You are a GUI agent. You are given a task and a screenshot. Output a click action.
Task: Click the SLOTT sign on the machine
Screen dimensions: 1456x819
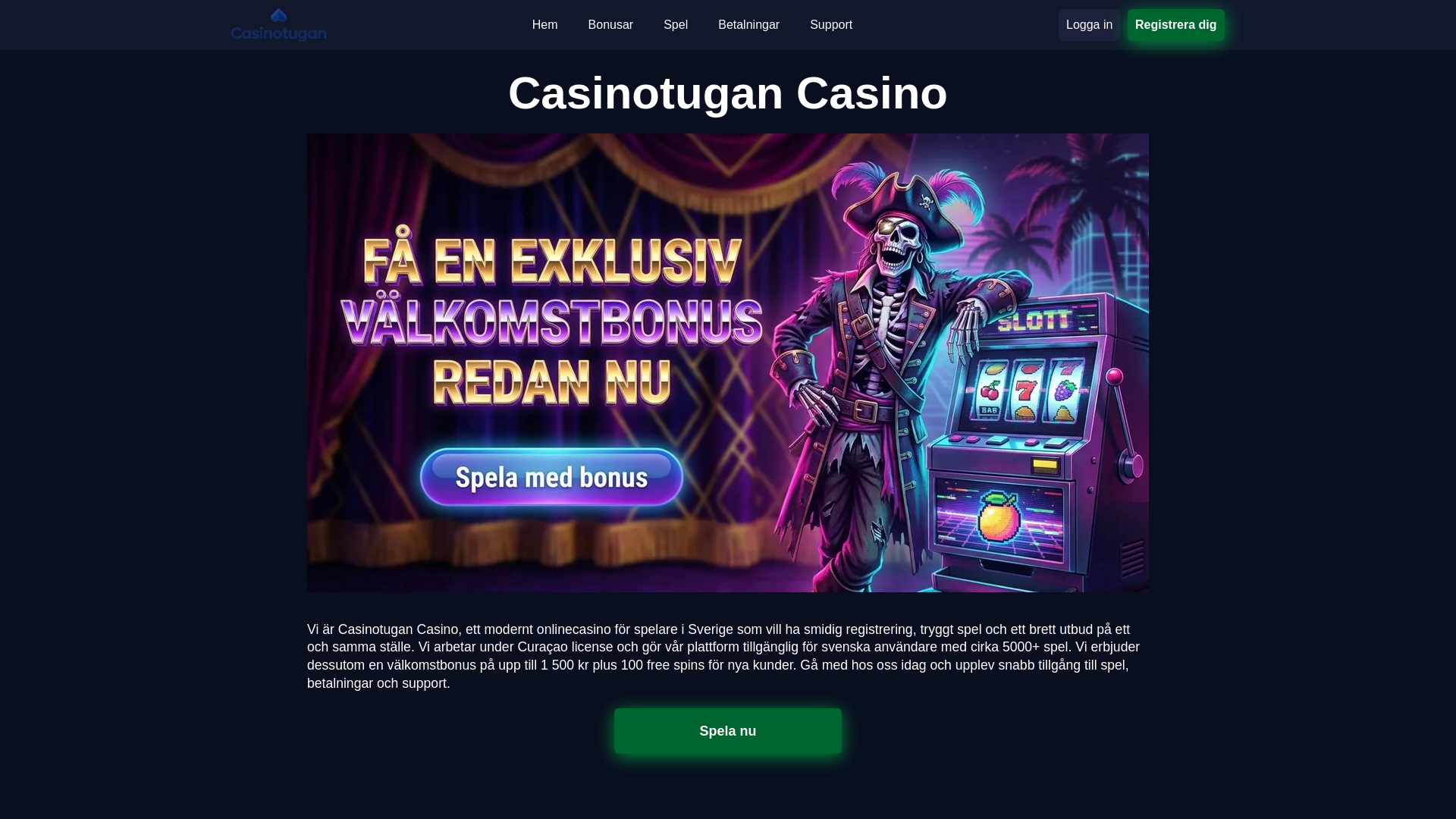(x=1034, y=321)
